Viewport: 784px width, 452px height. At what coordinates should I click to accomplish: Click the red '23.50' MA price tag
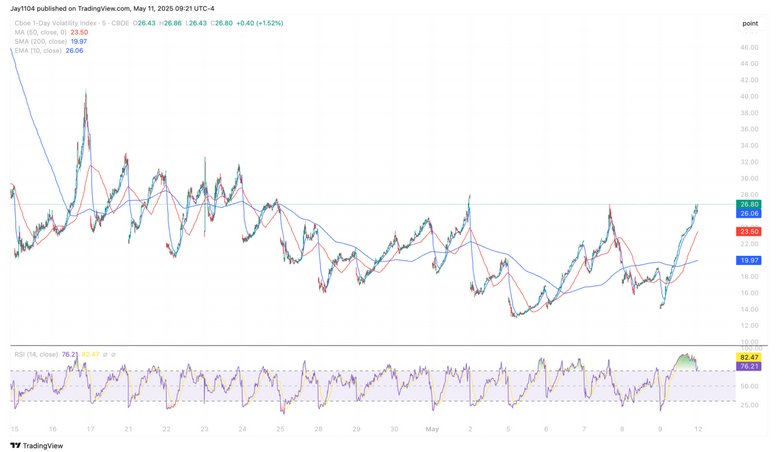749,232
